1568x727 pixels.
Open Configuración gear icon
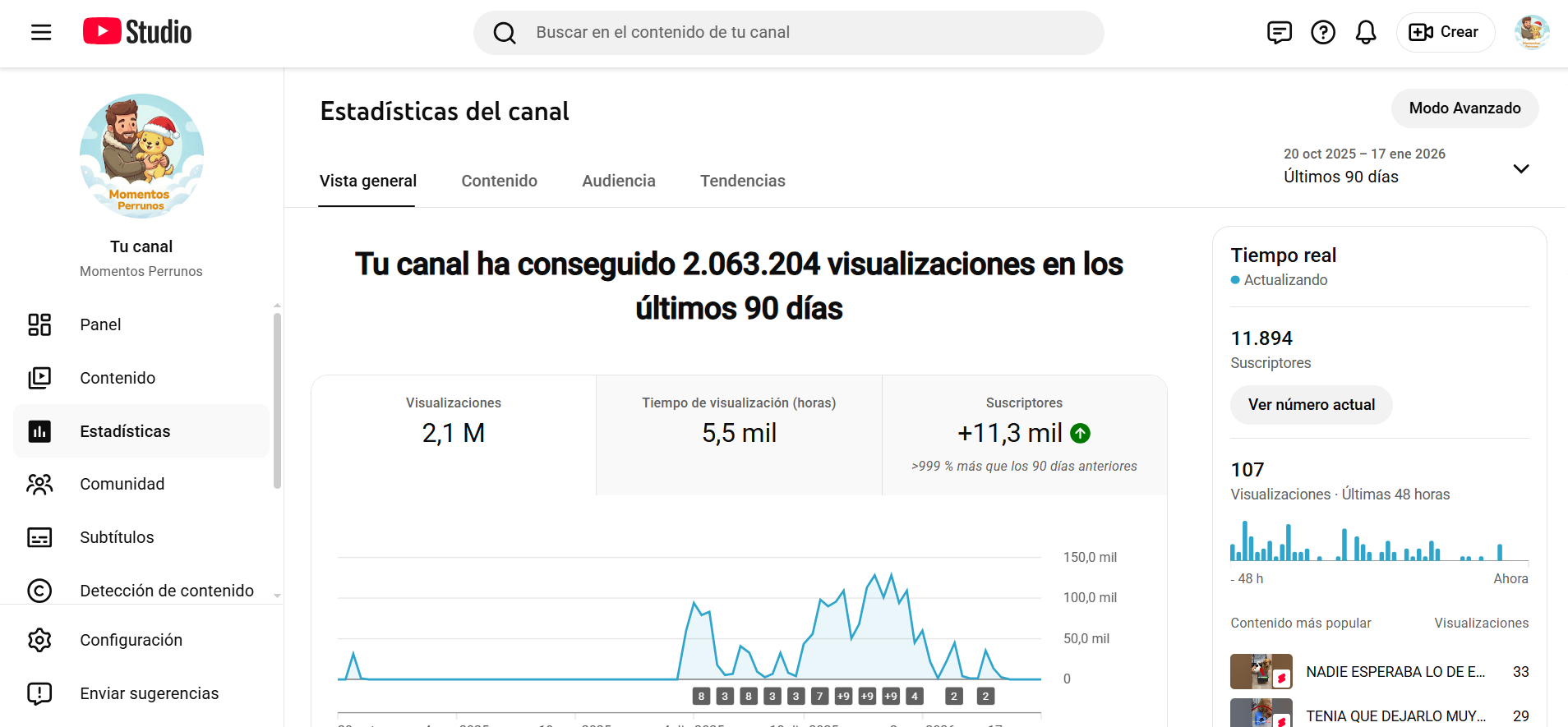tap(39, 640)
